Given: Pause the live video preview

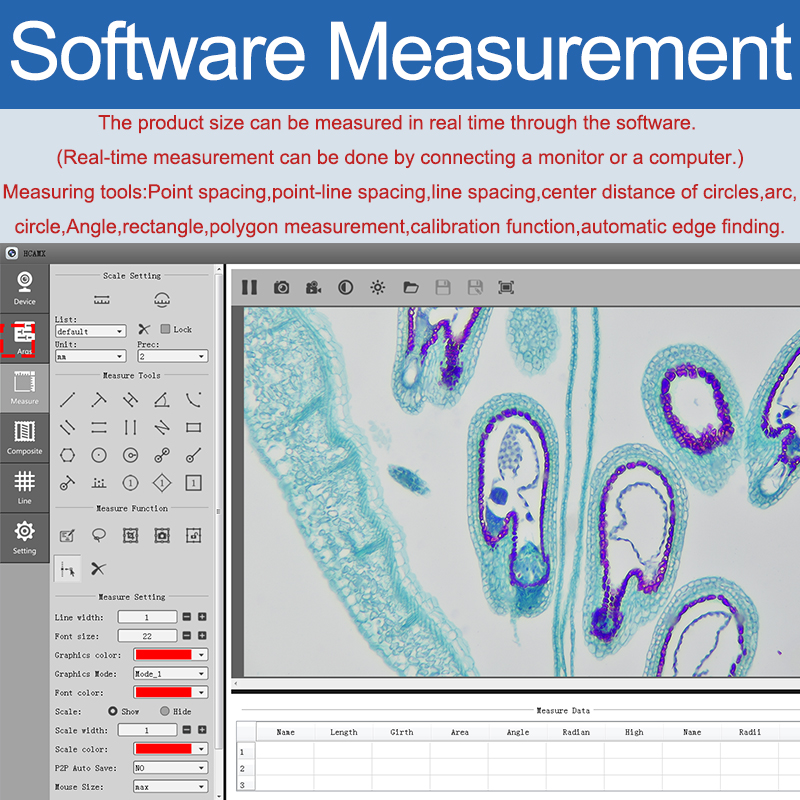Looking at the screenshot, I should pos(249,287).
